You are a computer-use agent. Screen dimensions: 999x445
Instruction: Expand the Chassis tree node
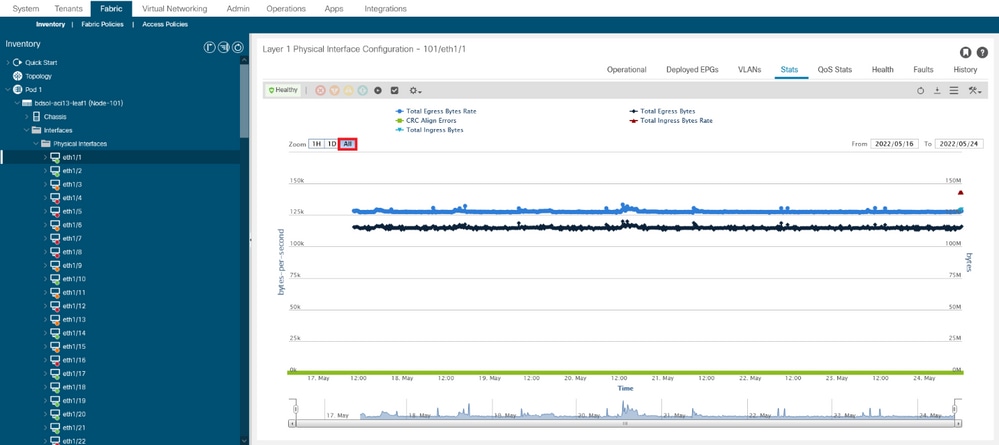click(x=27, y=117)
